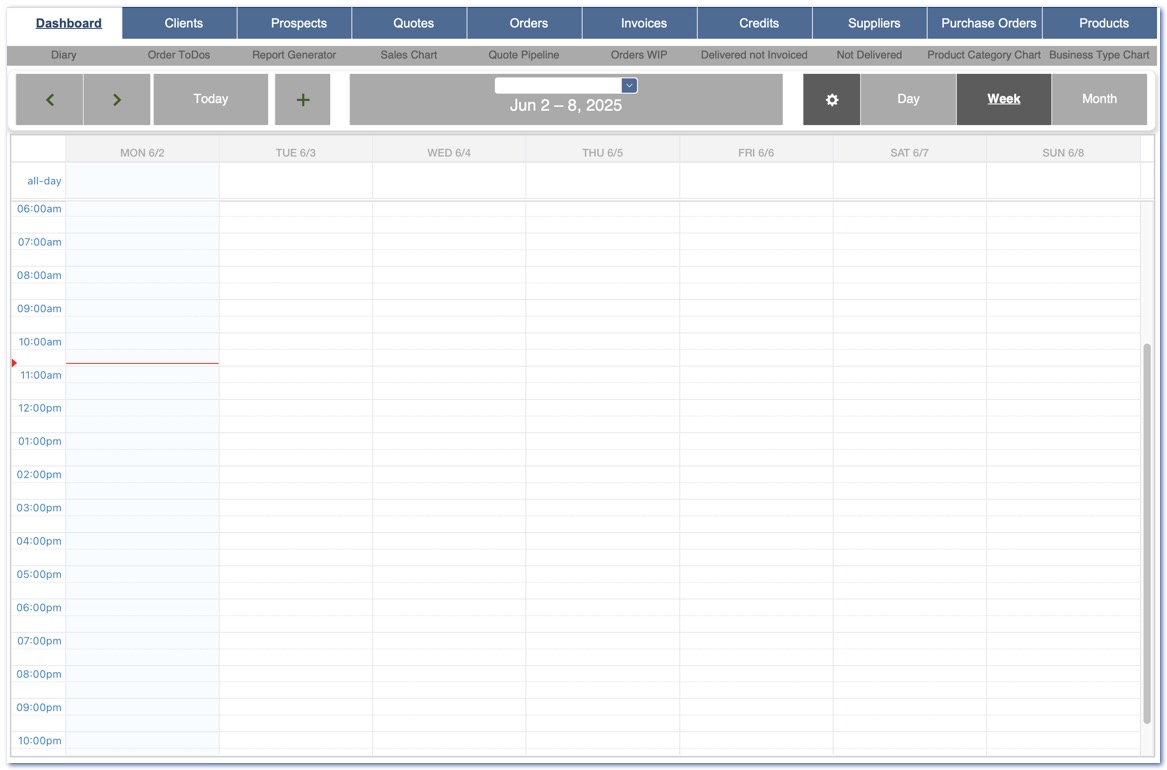This screenshot has height=770, width=1167.
Task: Go to the Invoices tab
Action: (x=643, y=23)
